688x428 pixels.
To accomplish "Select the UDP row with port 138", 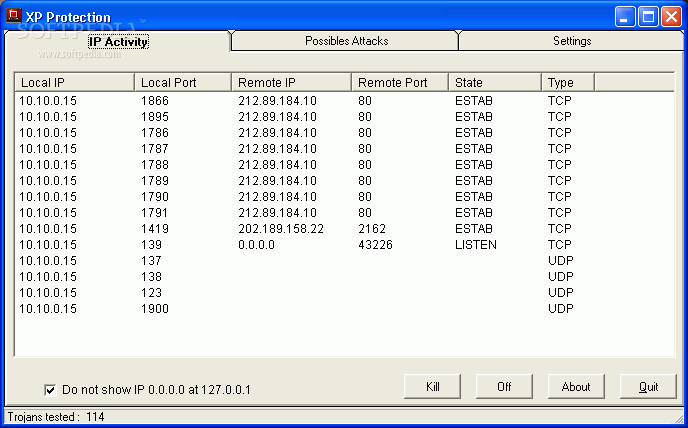I will (344, 277).
